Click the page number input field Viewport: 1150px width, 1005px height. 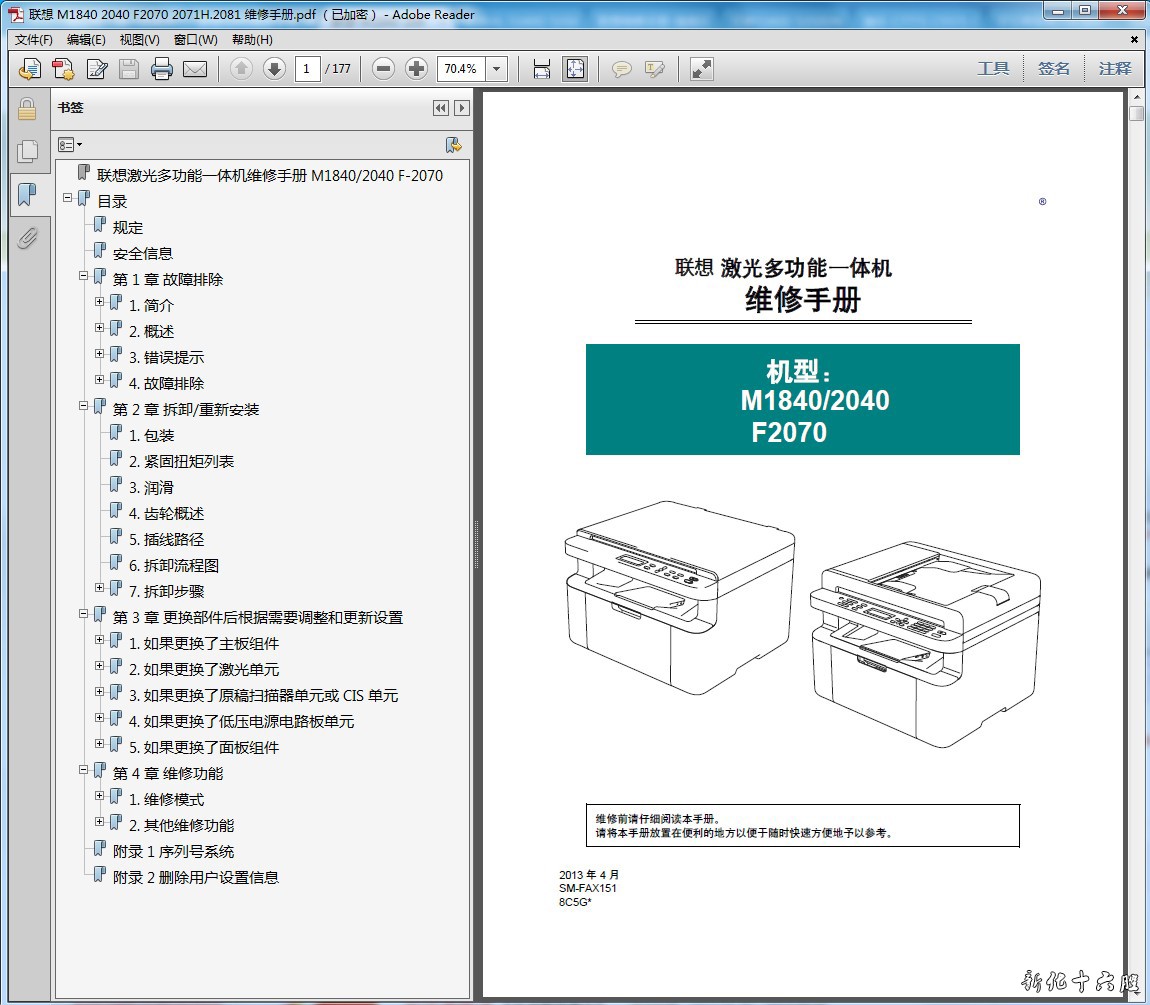(x=307, y=69)
